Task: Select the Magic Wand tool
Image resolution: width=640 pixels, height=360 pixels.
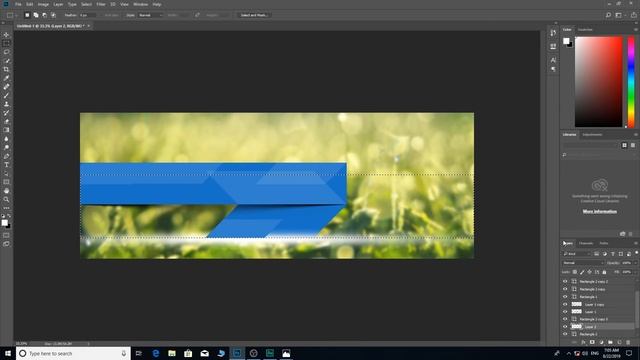Action: coord(6,61)
